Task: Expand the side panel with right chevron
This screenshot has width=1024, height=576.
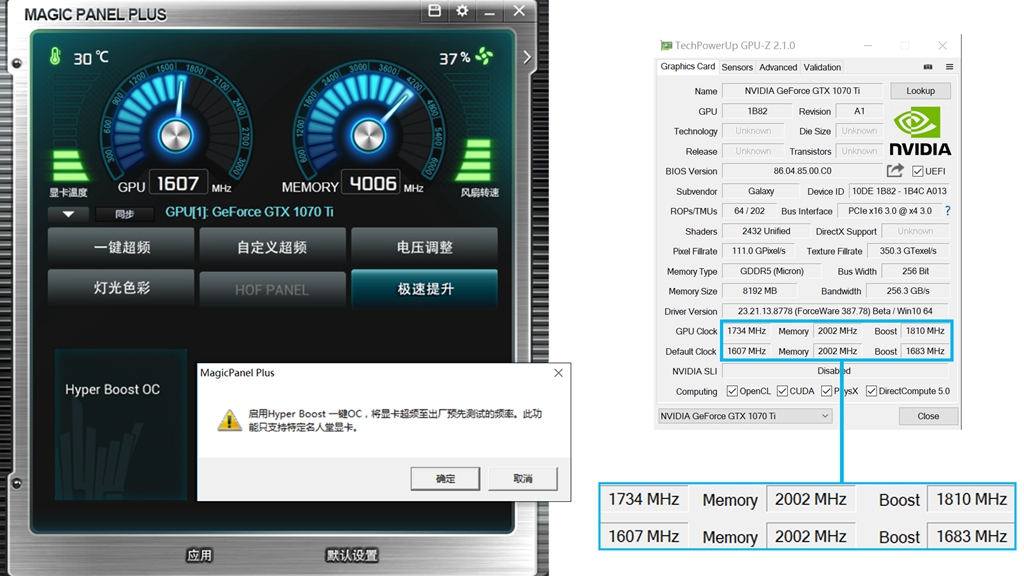Action: [x=527, y=57]
